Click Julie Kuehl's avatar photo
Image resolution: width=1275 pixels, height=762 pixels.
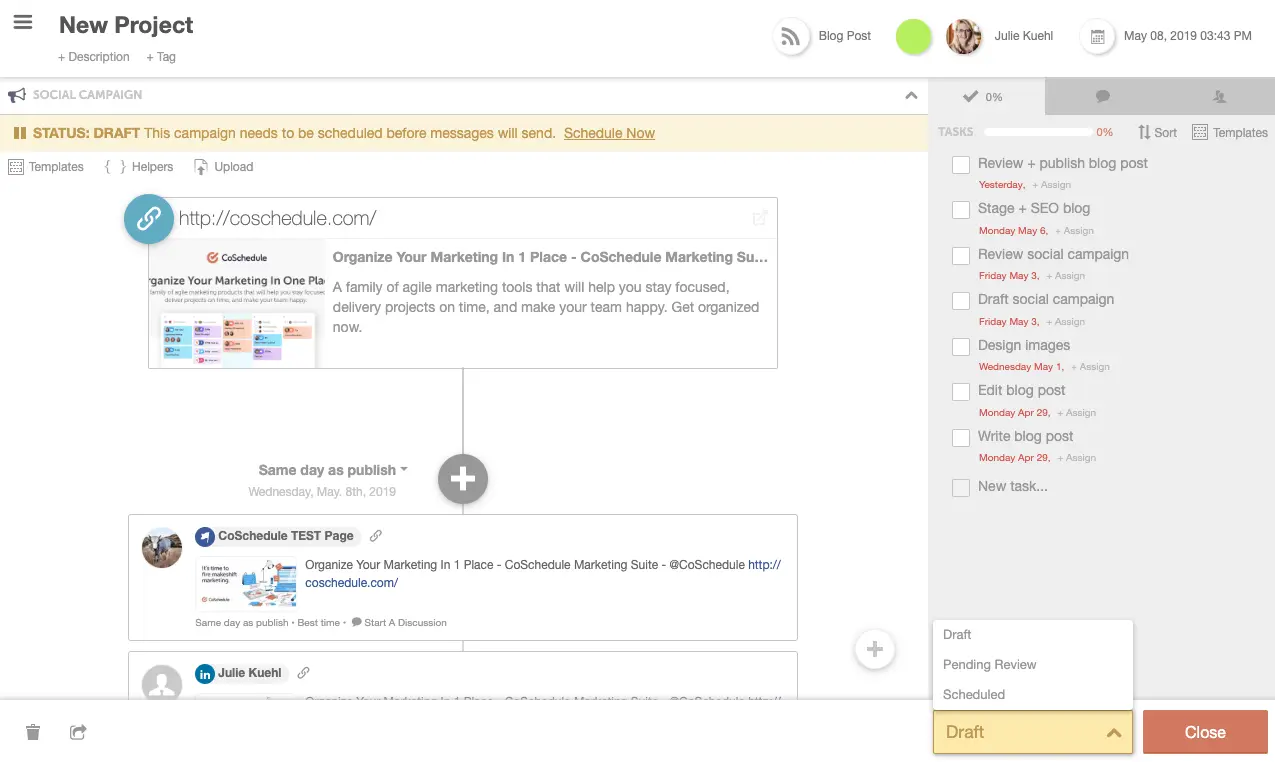(964, 37)
